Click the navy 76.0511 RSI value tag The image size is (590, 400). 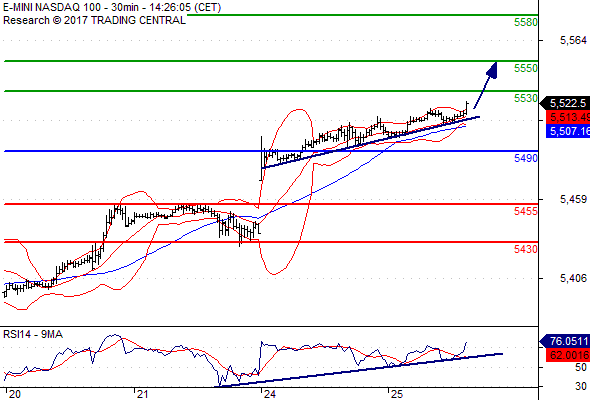[x=565, y=341]
